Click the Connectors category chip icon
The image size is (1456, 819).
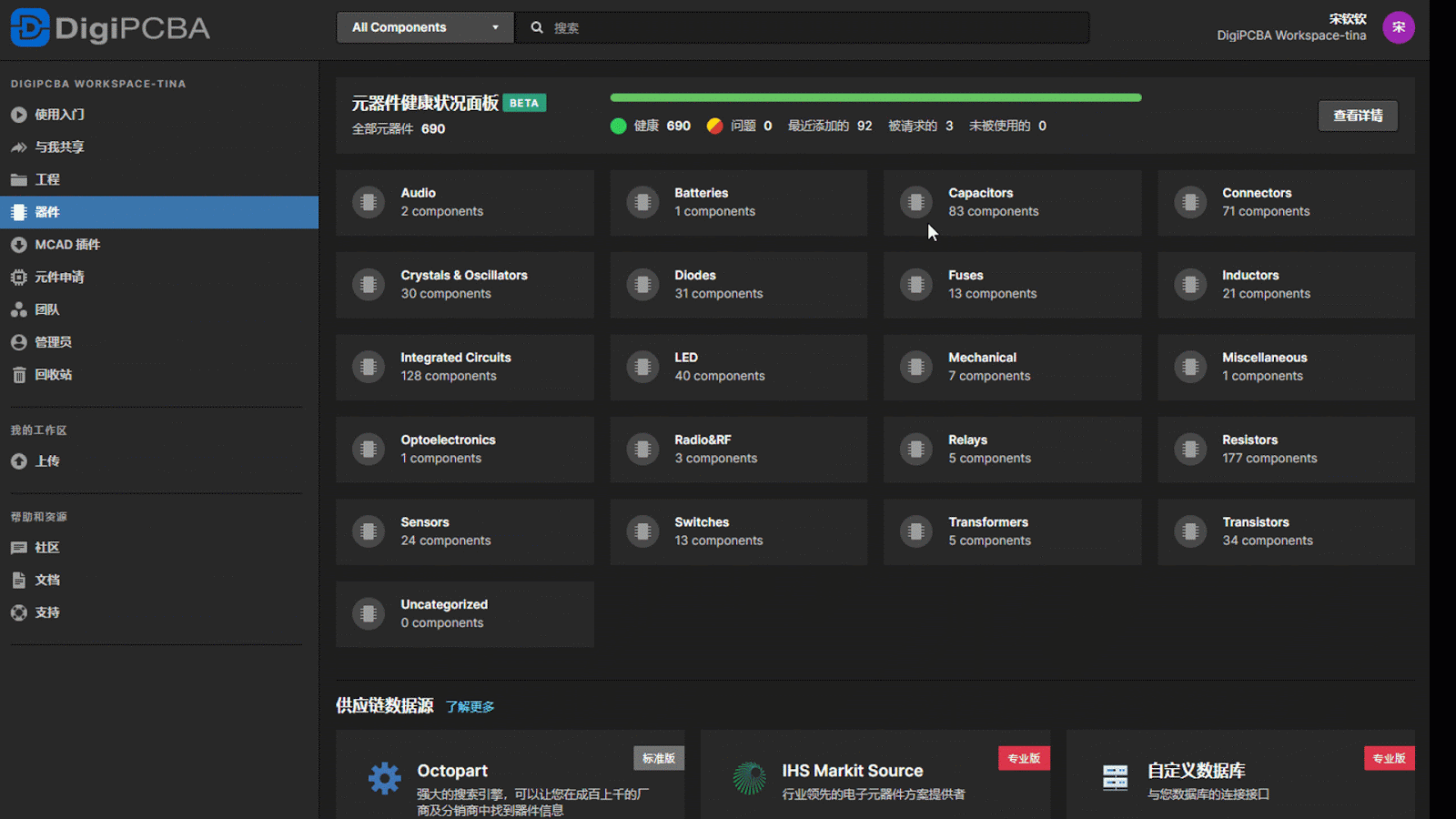tap(1190, 202)
